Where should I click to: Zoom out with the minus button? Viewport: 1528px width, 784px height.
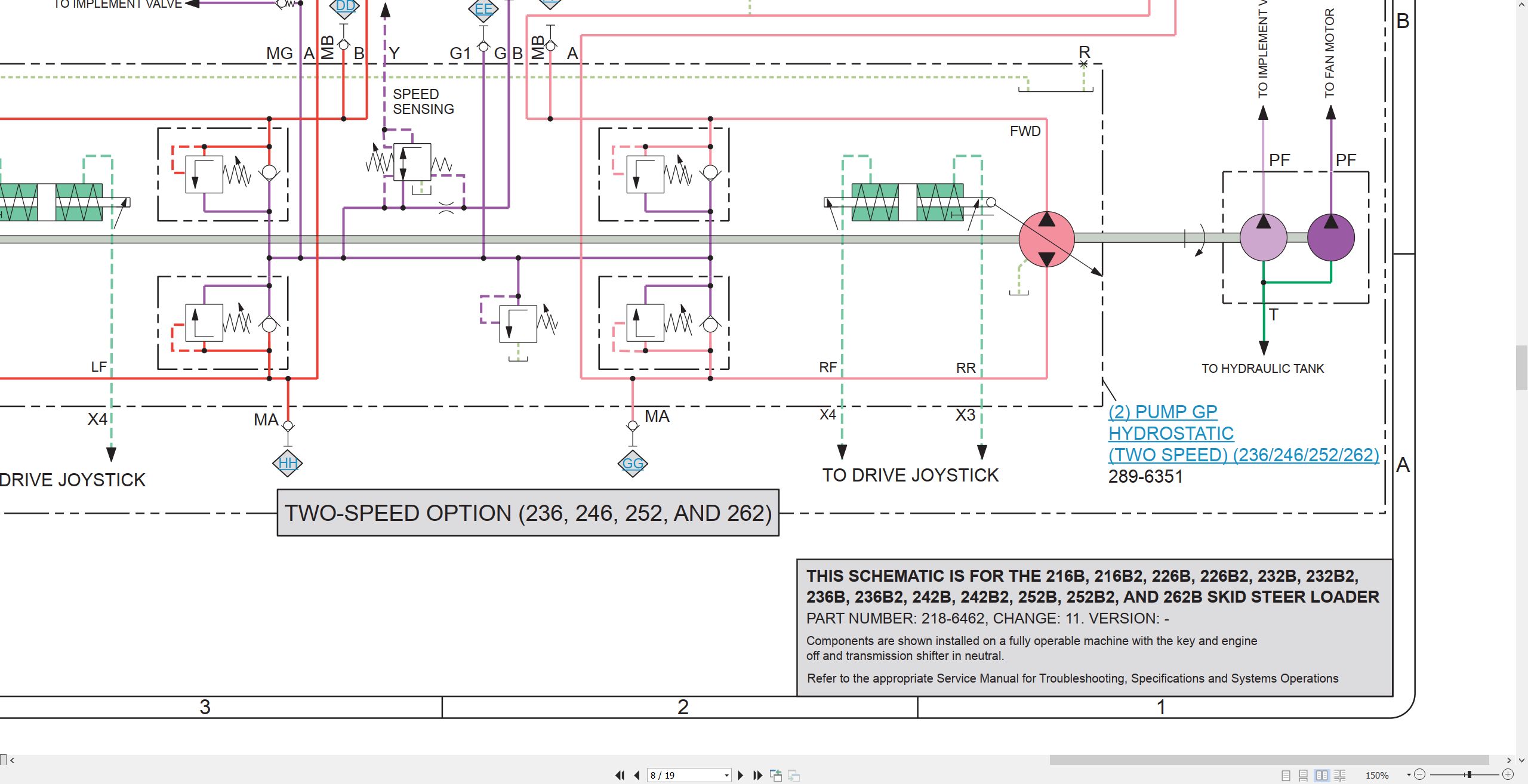[x=1420, y=774]
